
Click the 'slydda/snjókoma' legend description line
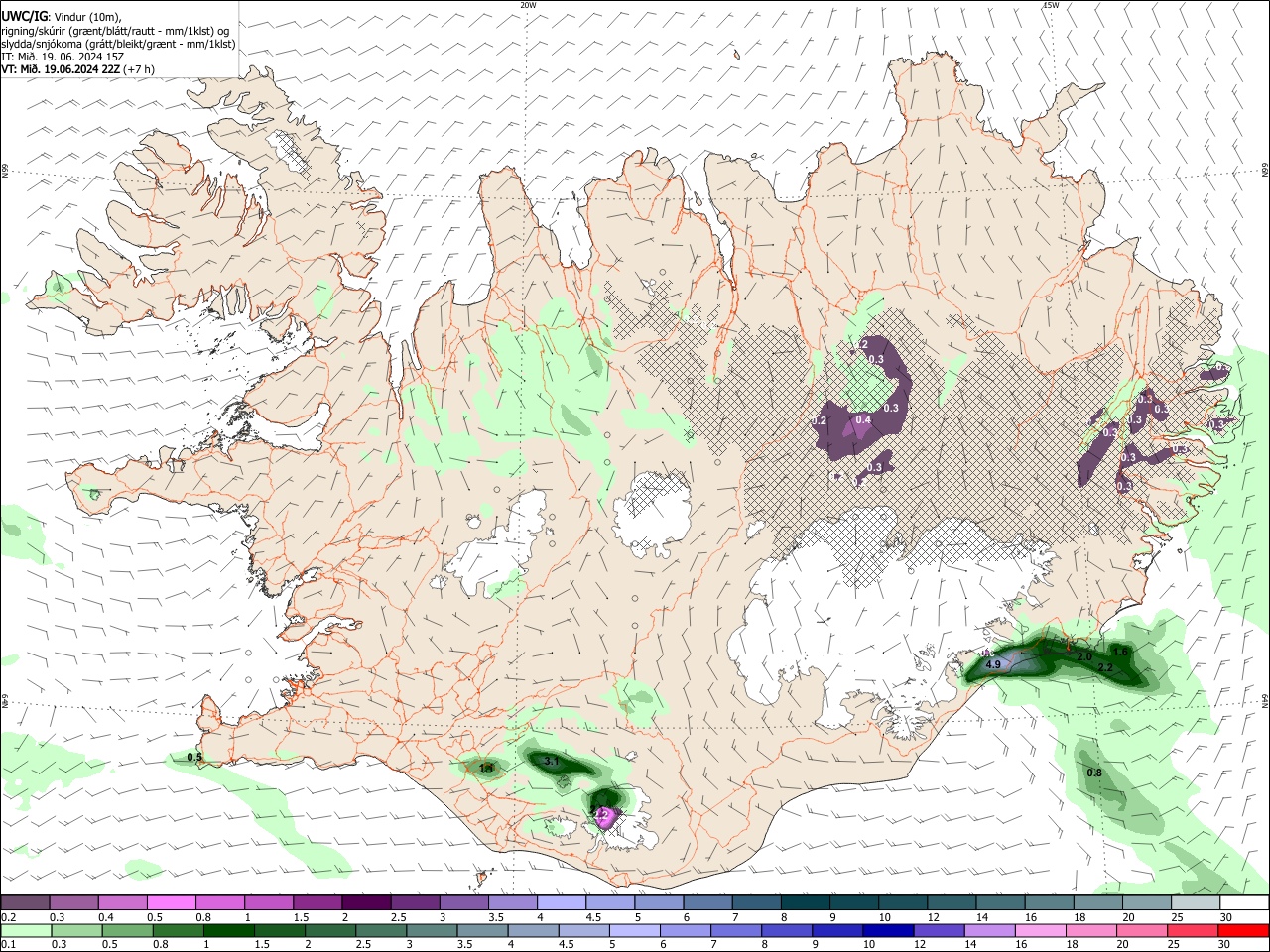coord(118,43)
